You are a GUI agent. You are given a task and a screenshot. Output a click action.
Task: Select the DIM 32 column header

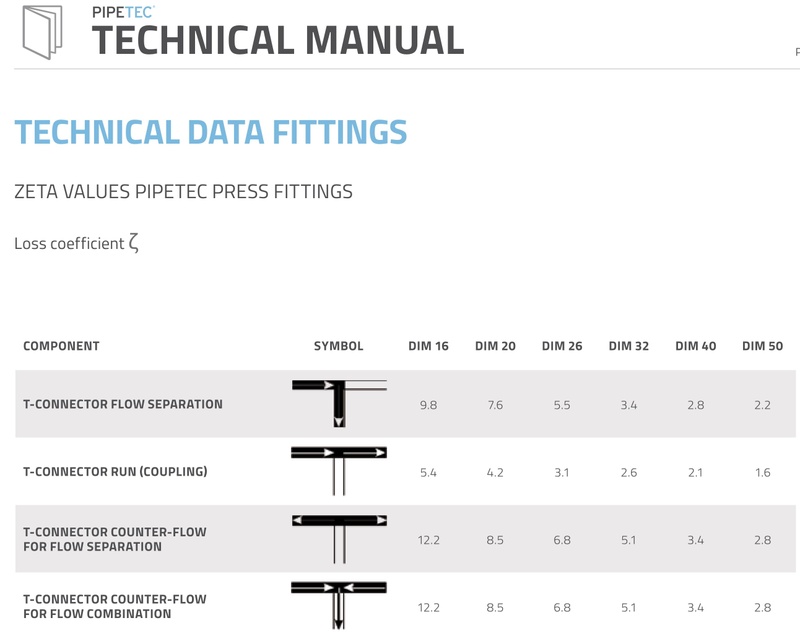[628, 346]
